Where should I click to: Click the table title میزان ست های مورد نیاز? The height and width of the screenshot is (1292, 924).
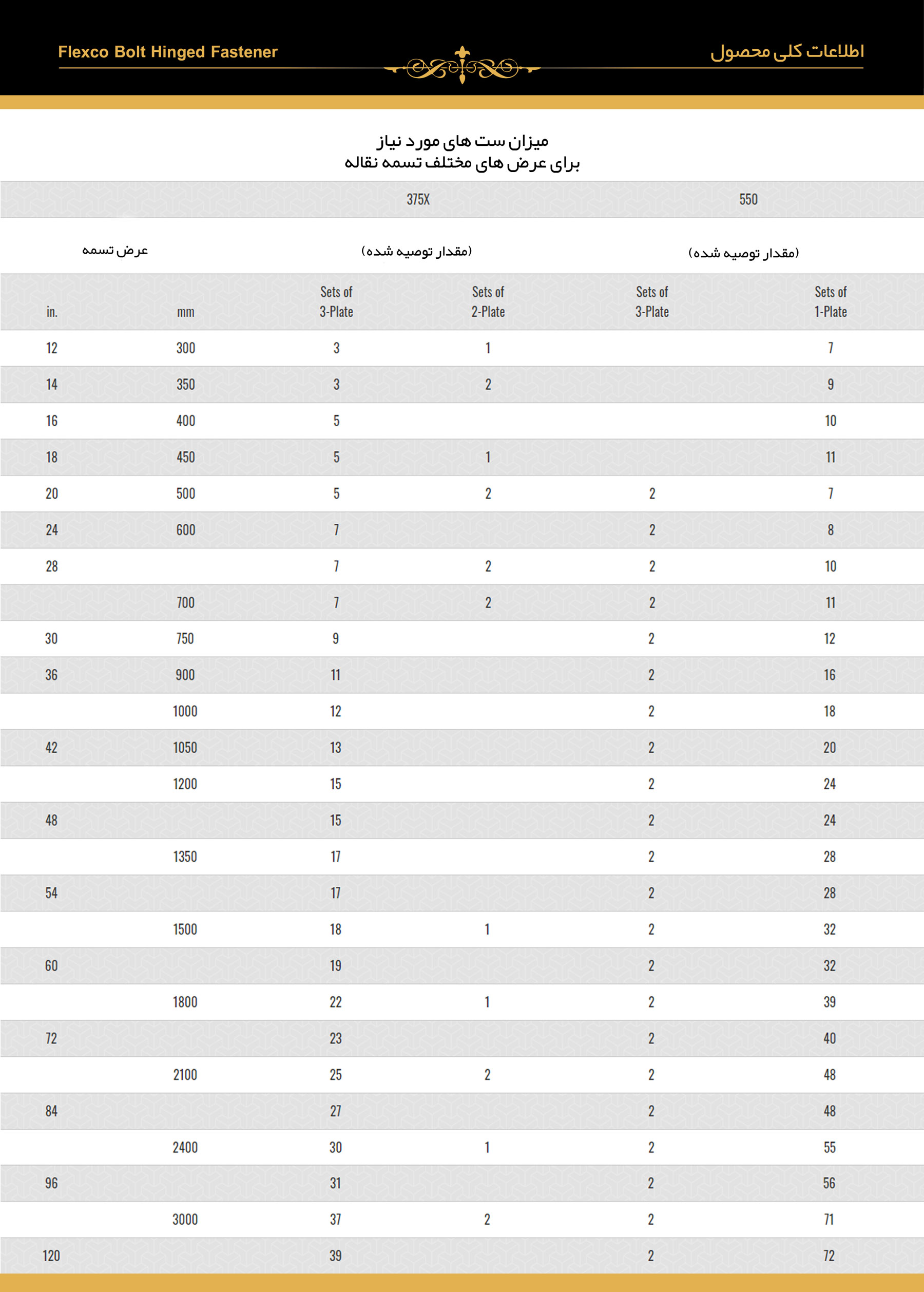tap(463, 141)
